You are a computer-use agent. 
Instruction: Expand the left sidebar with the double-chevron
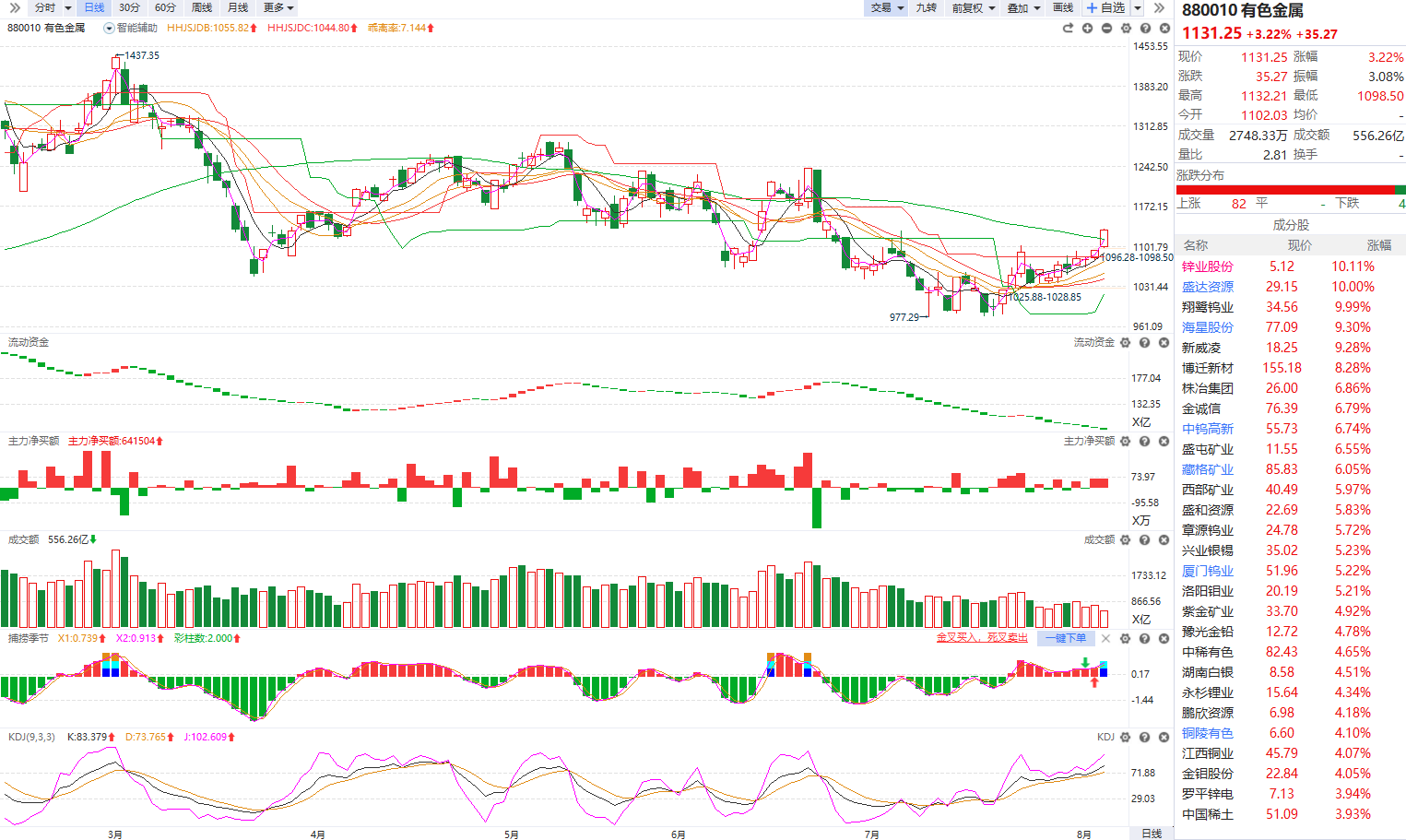[x=15, y=7]
